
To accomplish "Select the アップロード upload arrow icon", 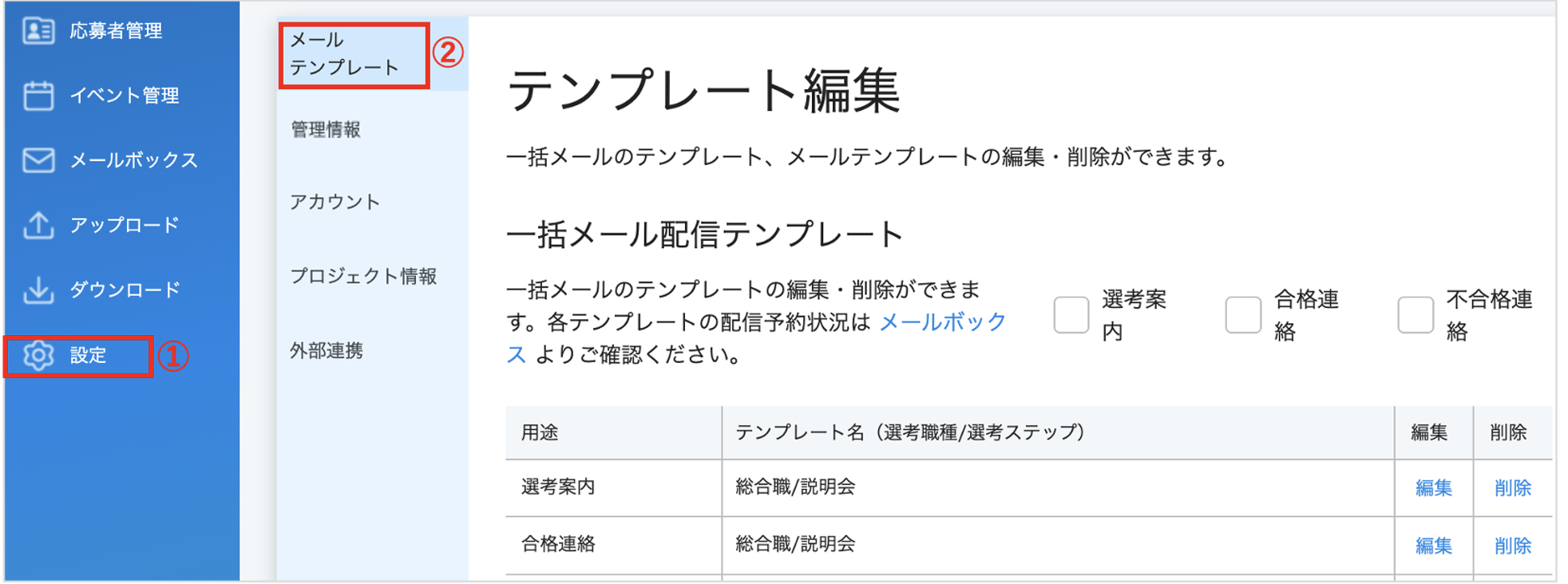I will [38, 224].
